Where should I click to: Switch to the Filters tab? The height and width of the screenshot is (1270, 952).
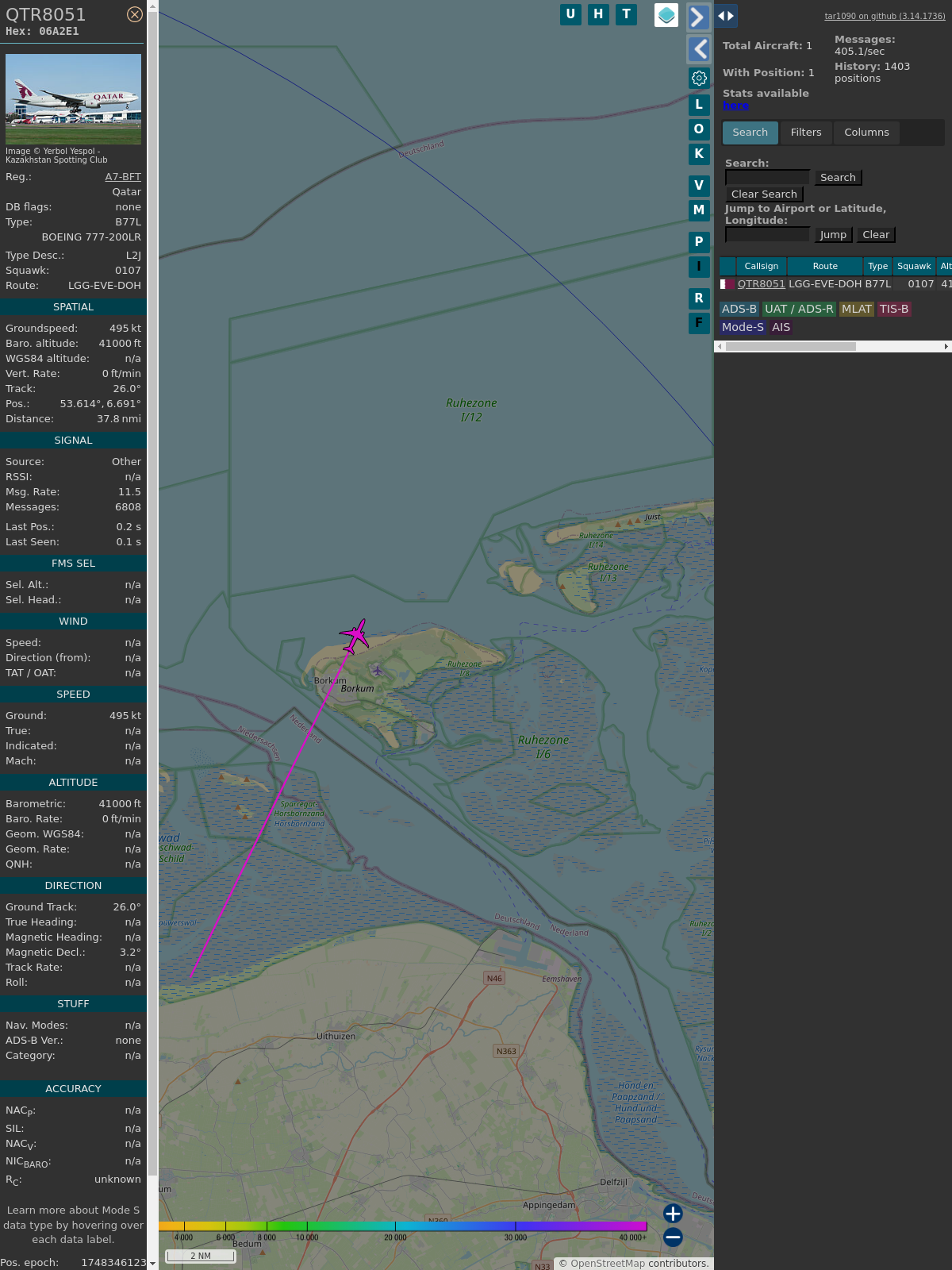[x=806, y=133]
